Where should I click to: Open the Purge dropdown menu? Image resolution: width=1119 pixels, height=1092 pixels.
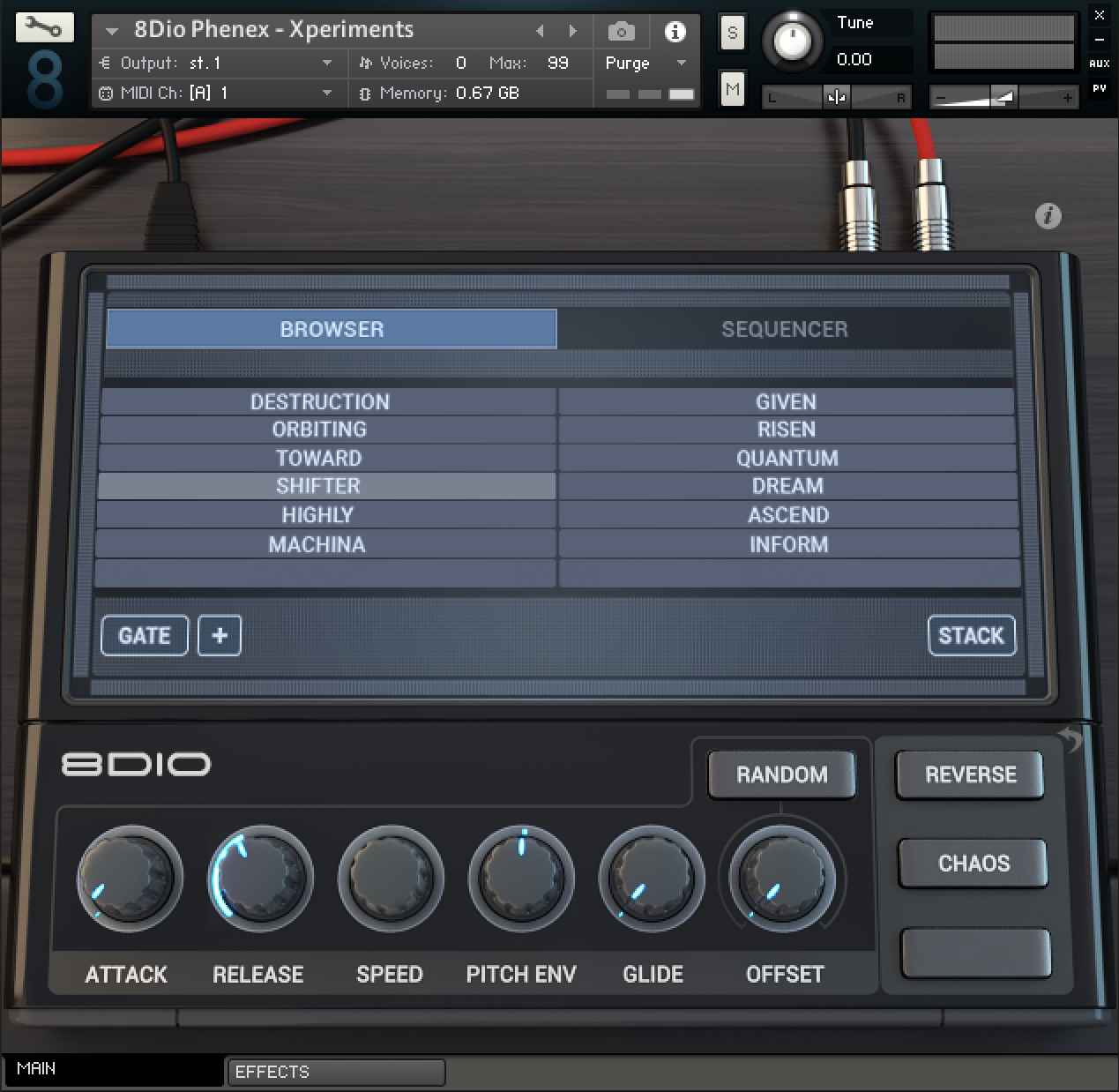680,64
